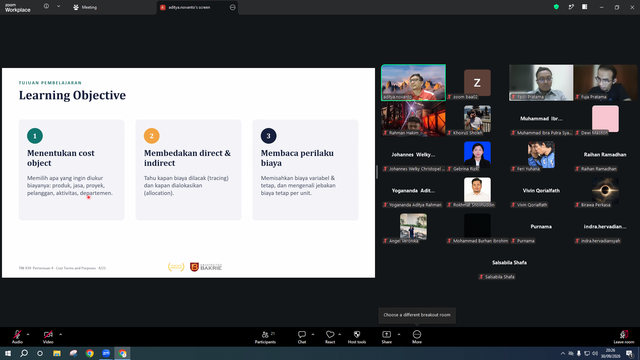Open the Participants panel
This screenshot has width=640, height=360.
(266, 337)
